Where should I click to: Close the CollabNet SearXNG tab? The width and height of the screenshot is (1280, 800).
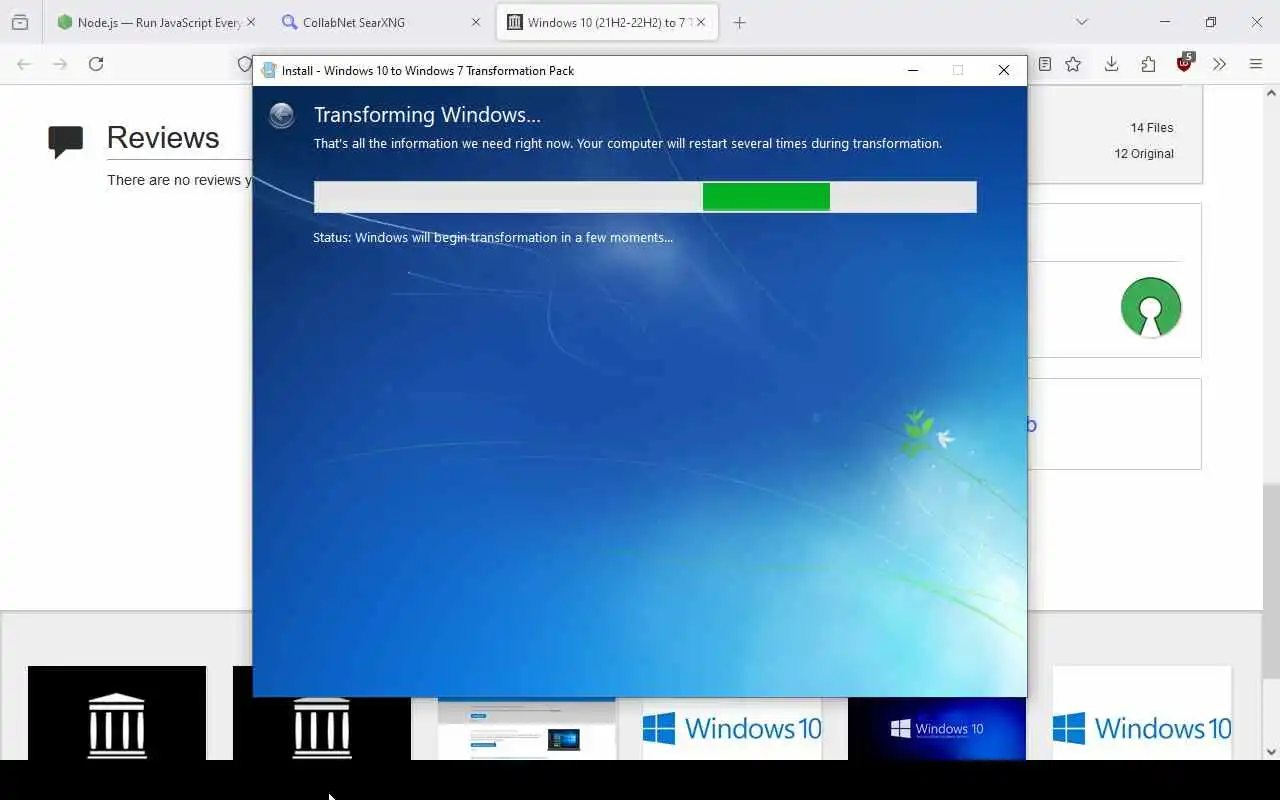pos(476,22)
